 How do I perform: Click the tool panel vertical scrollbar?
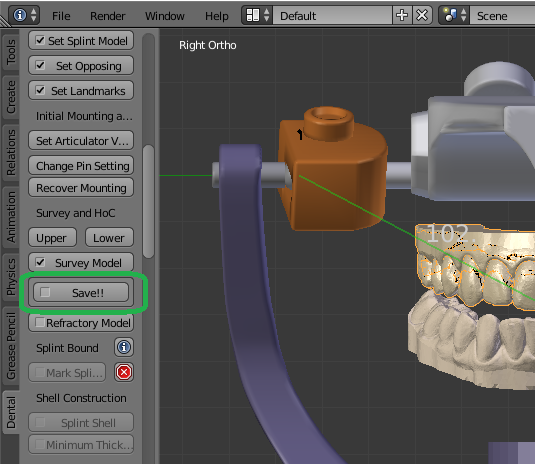(148, 201)
